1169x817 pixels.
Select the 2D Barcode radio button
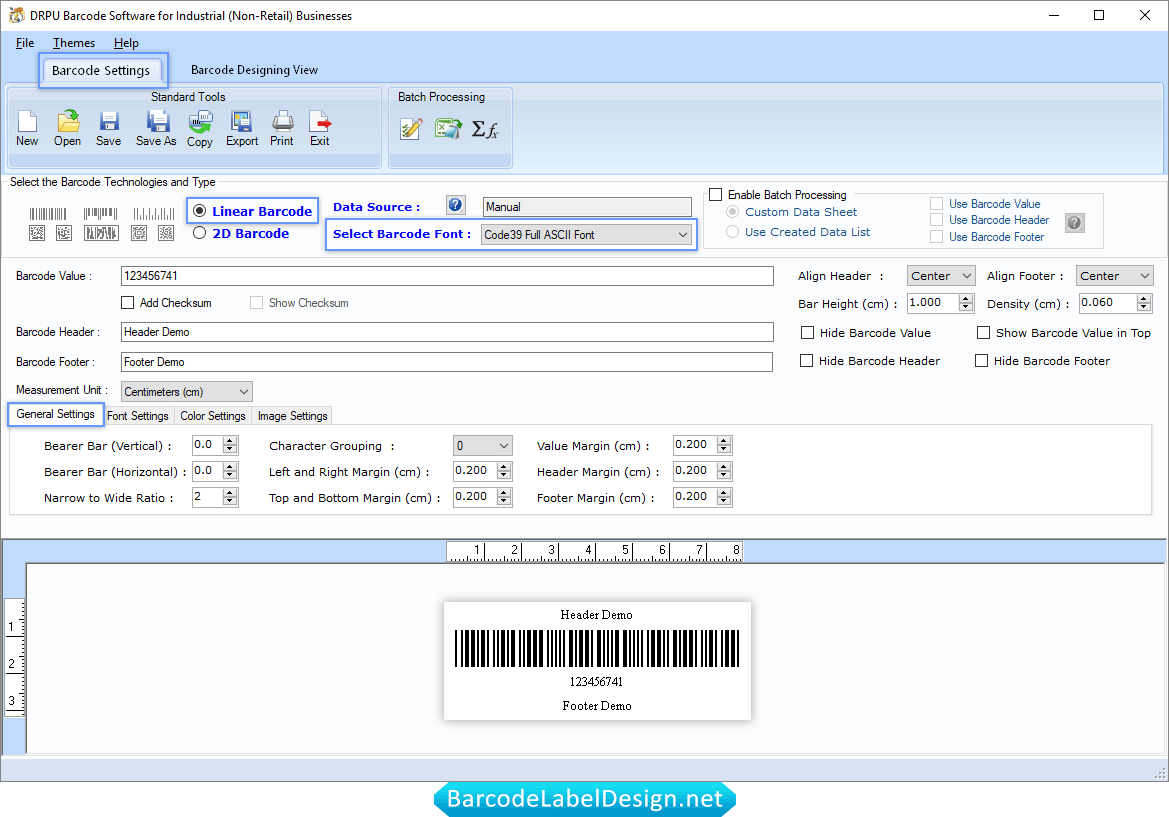[200, 233]
